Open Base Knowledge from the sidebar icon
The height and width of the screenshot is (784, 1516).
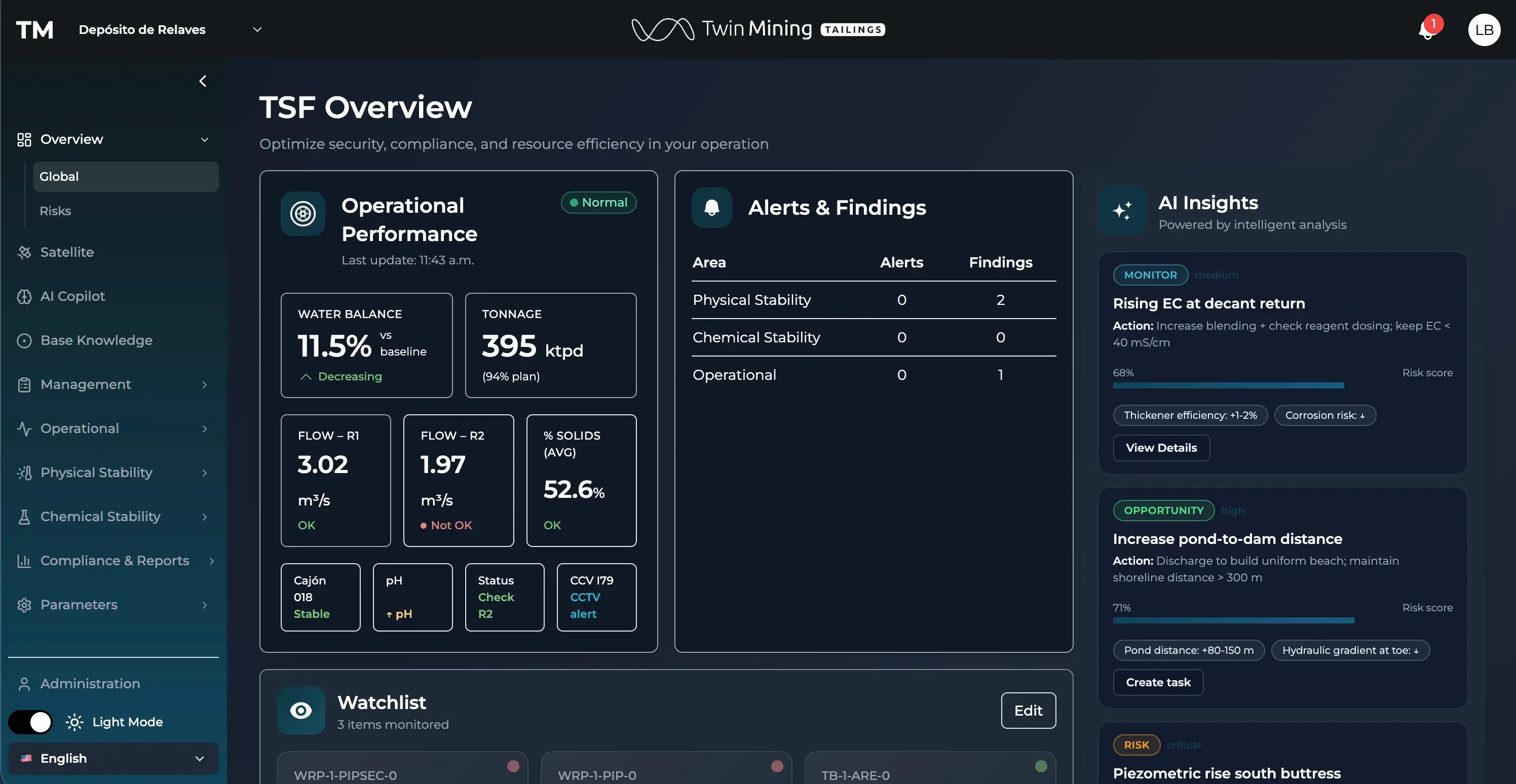23,340
